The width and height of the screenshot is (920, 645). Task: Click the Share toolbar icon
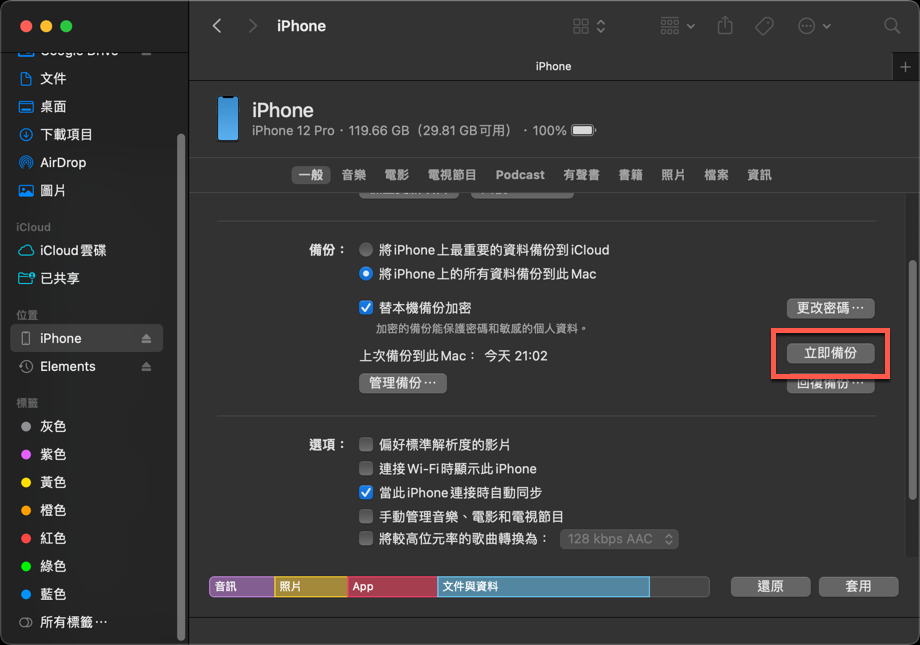tap(725, 26)
